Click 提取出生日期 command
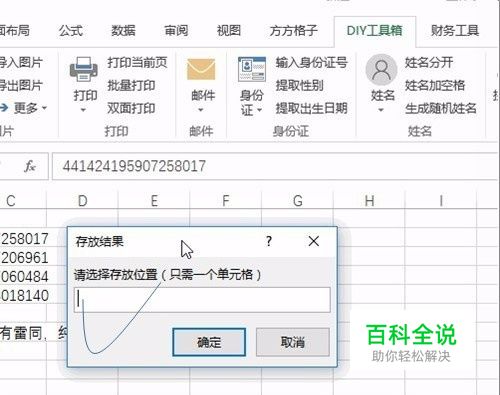This screenshot has width=500, height=395. pyautogui.click(x=312, y=108)
